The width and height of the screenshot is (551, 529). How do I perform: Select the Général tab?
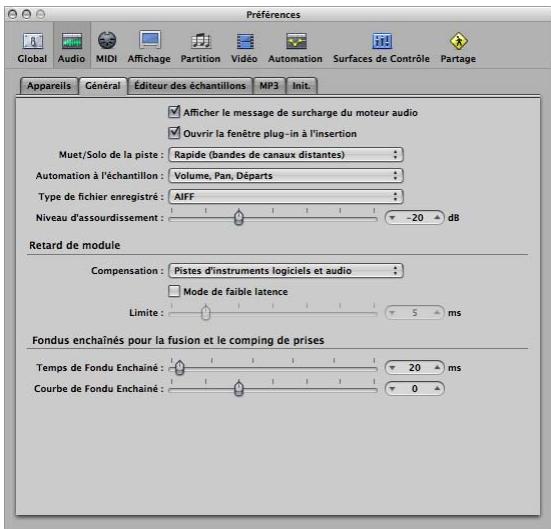pyautogui.click(x=103, y=86)
